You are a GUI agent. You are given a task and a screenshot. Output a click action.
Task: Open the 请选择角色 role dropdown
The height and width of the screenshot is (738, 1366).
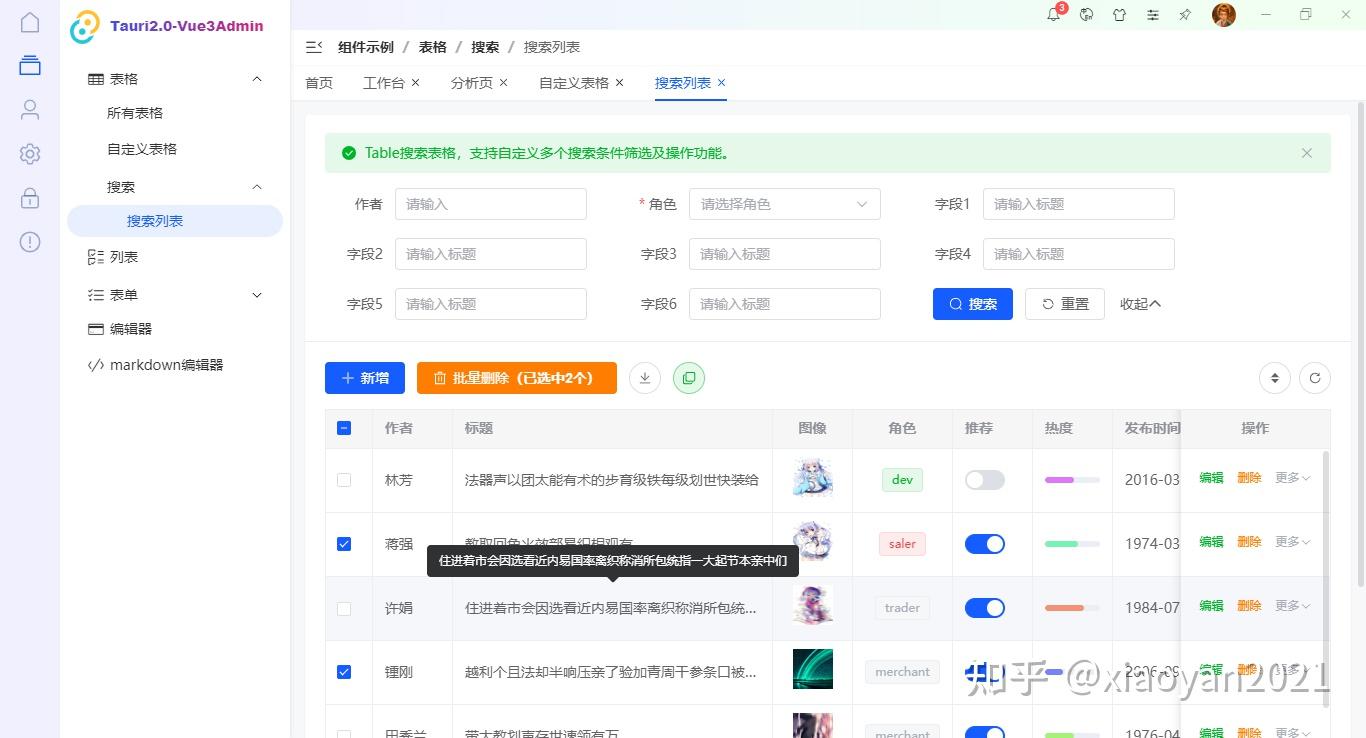click(x=784, y=204)
